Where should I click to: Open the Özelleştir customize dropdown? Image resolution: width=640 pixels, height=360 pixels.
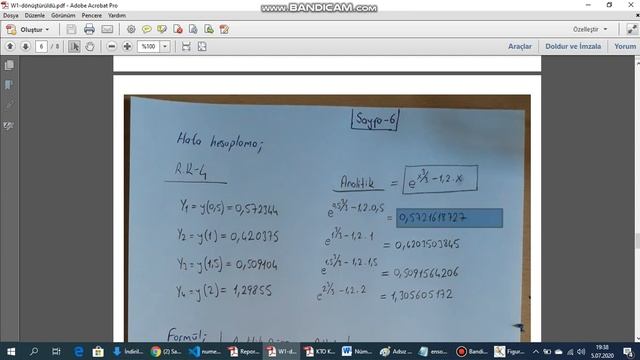[x=590, y=29]
